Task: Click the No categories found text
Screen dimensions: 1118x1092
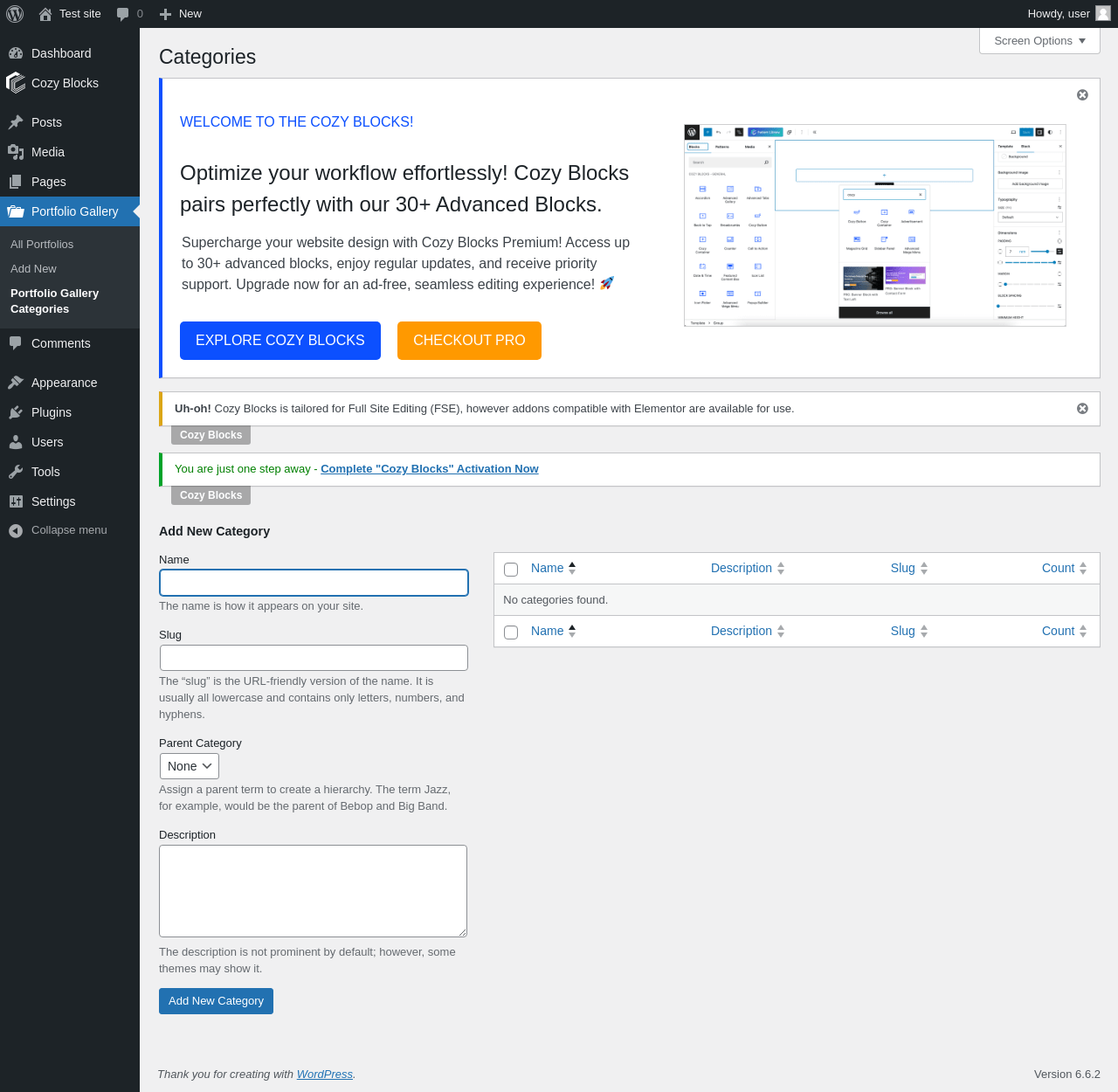Action: click(556, 600)
